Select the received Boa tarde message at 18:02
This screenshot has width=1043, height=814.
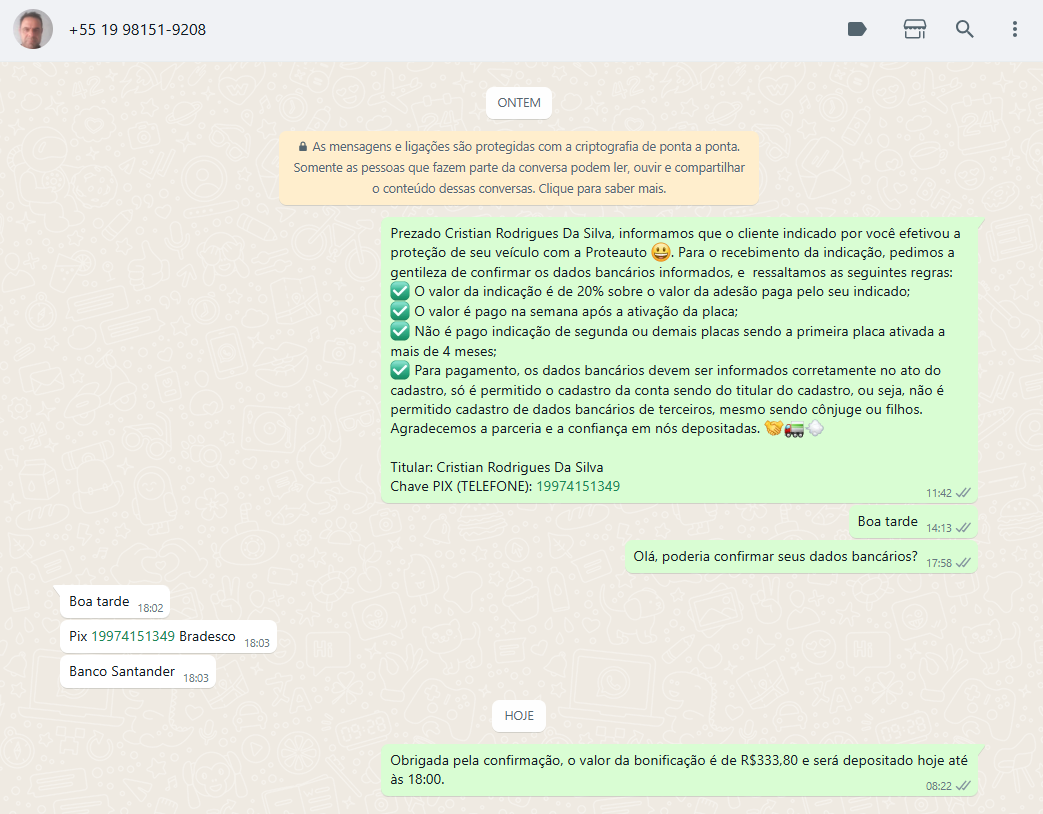coord(99,601)
